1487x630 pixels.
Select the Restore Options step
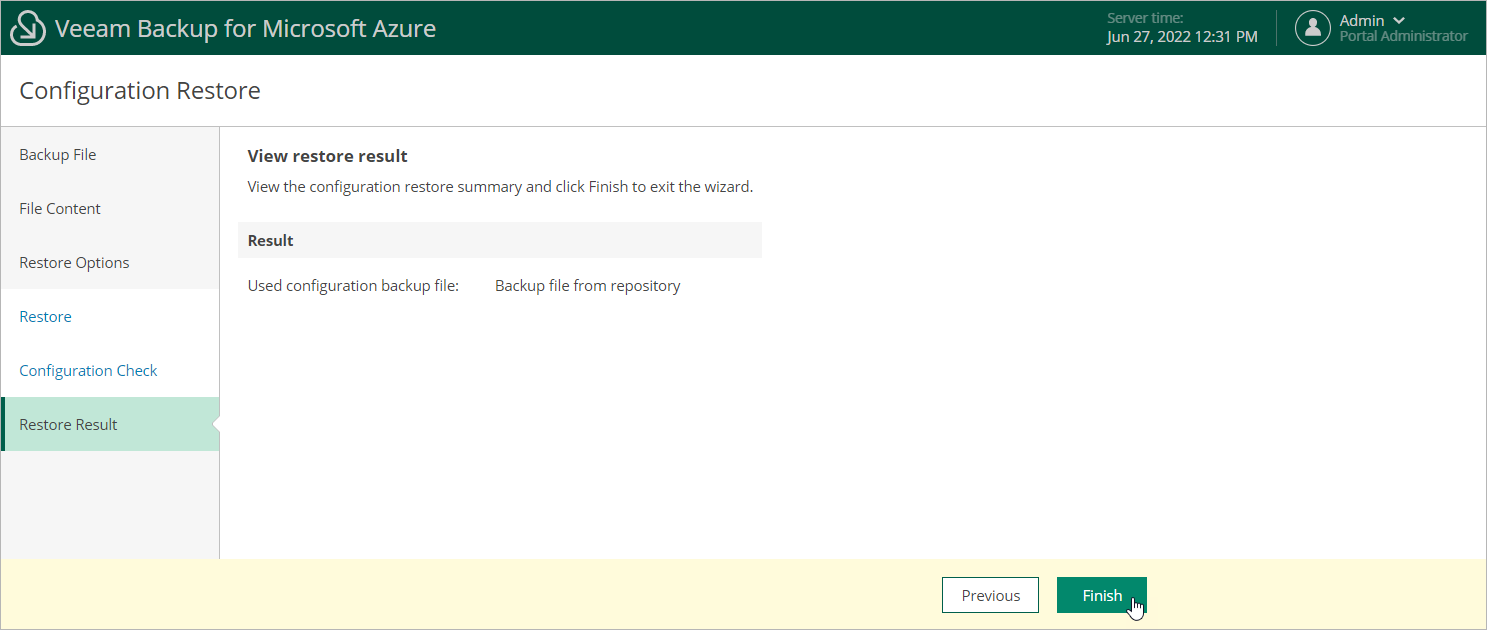[x=110, y=262]
